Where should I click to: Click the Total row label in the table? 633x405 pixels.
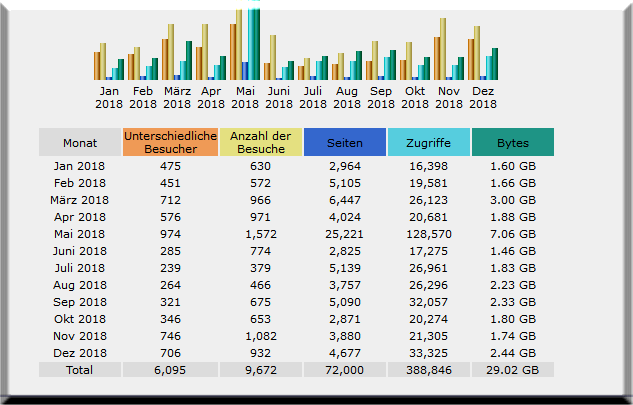pos(80,370)
